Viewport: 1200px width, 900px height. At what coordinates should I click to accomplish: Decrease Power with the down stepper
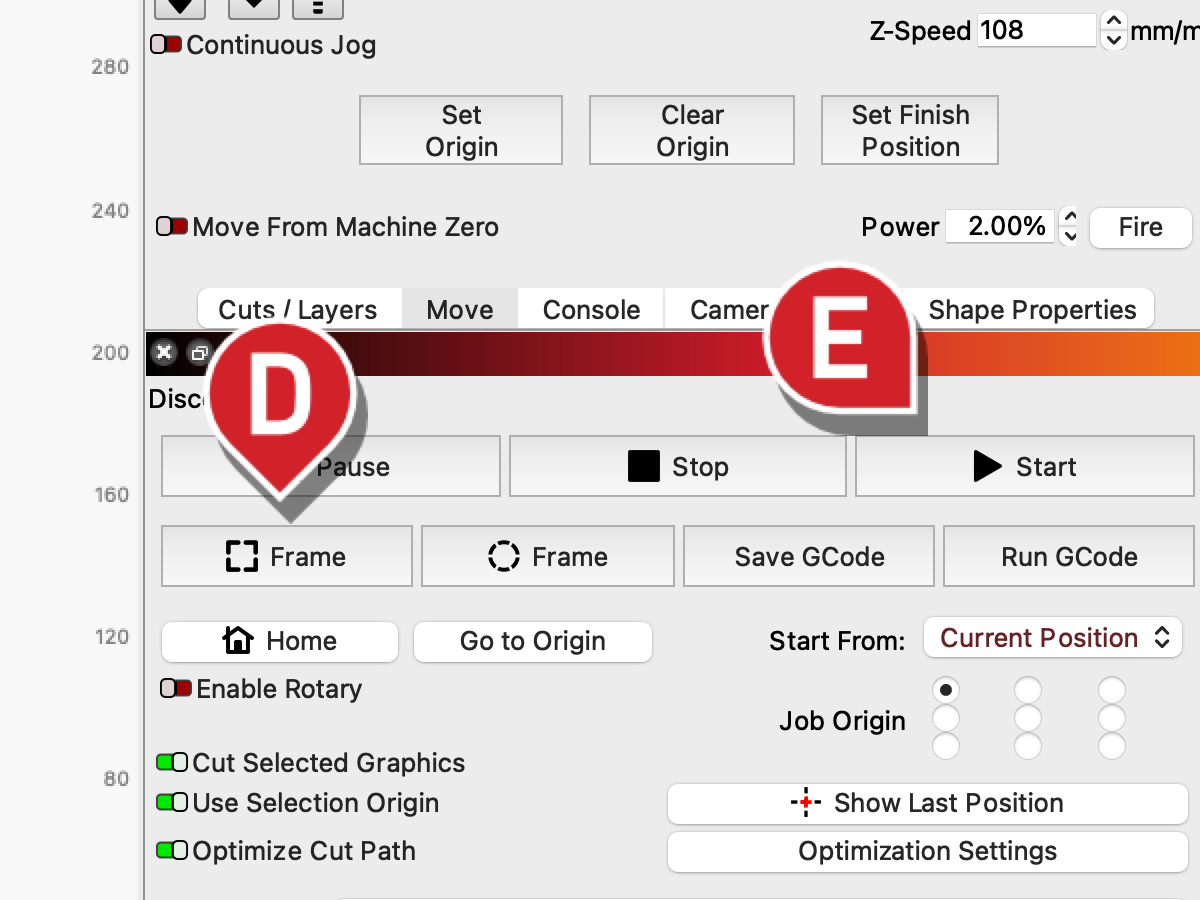(x=1070, y=237)
